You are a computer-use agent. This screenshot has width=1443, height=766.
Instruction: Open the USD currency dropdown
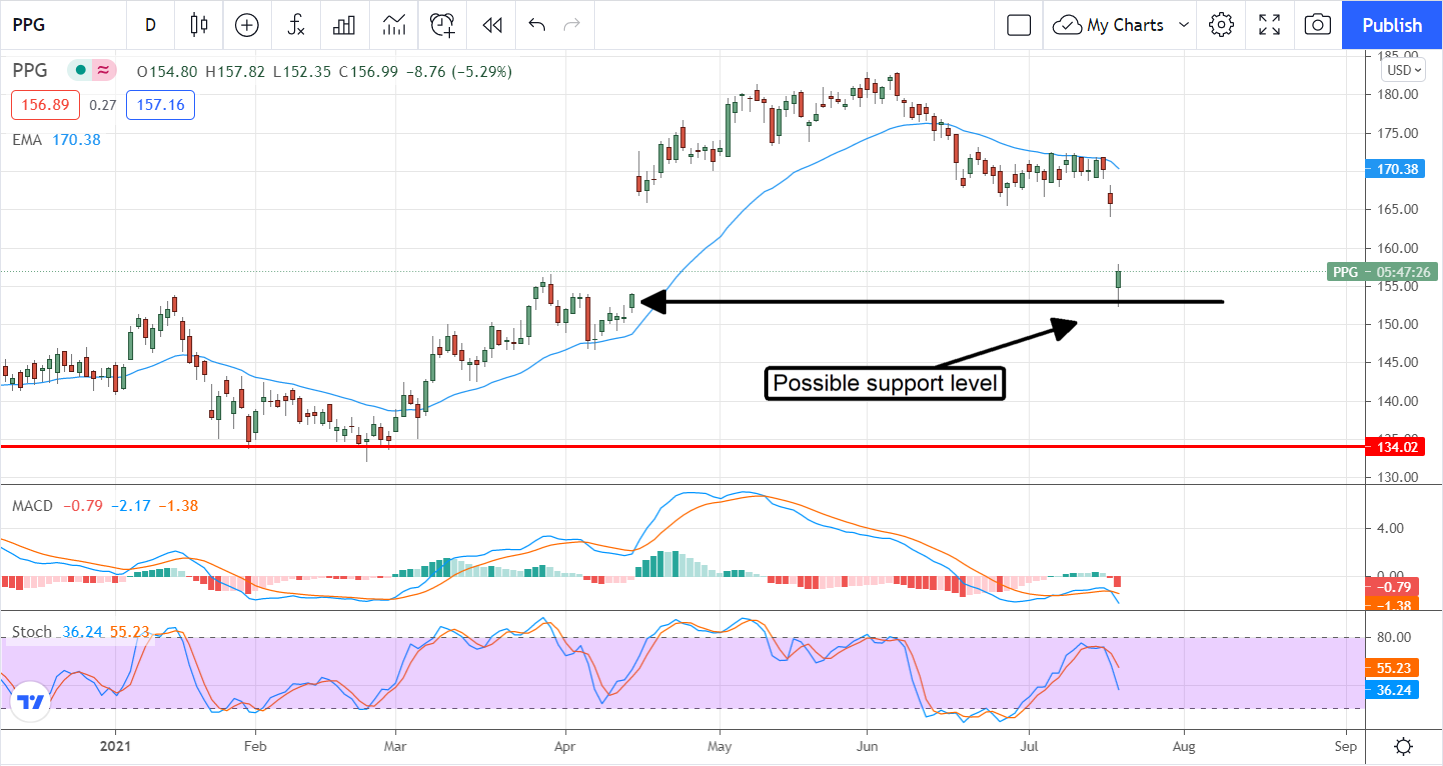[1402, 70]
